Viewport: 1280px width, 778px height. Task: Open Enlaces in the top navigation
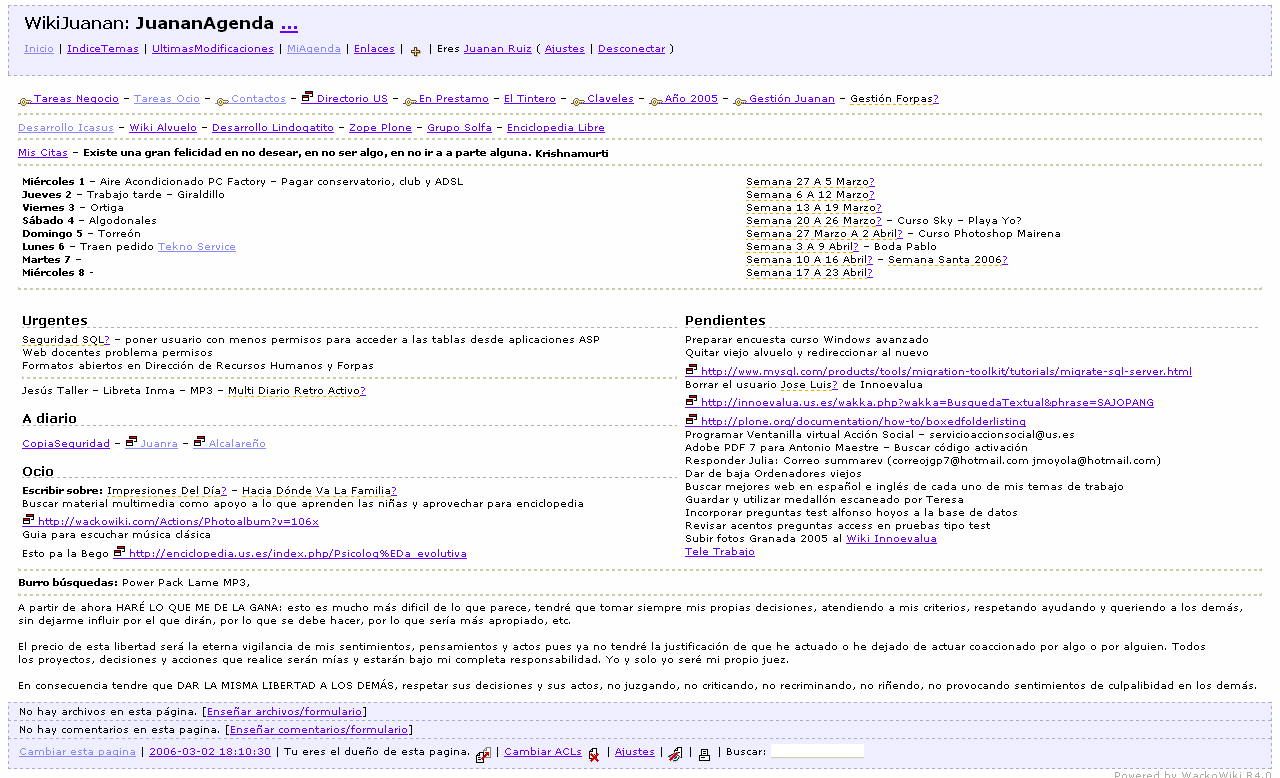(374, 48)
